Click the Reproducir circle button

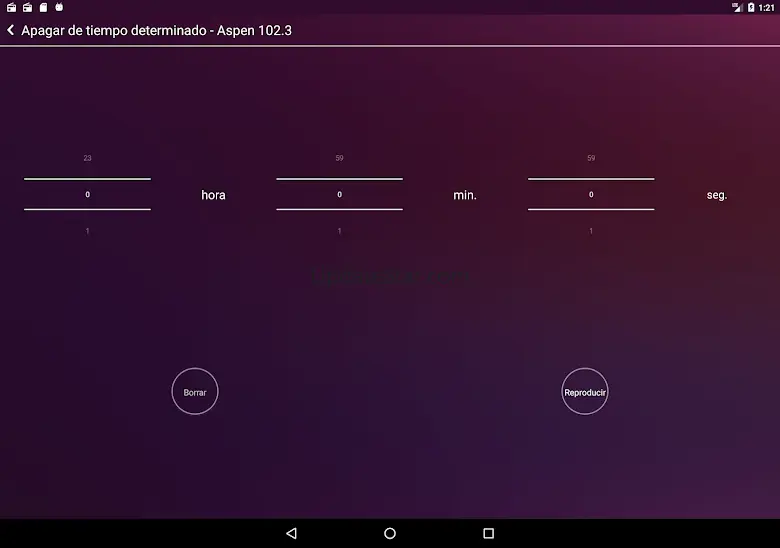[585, 391]
